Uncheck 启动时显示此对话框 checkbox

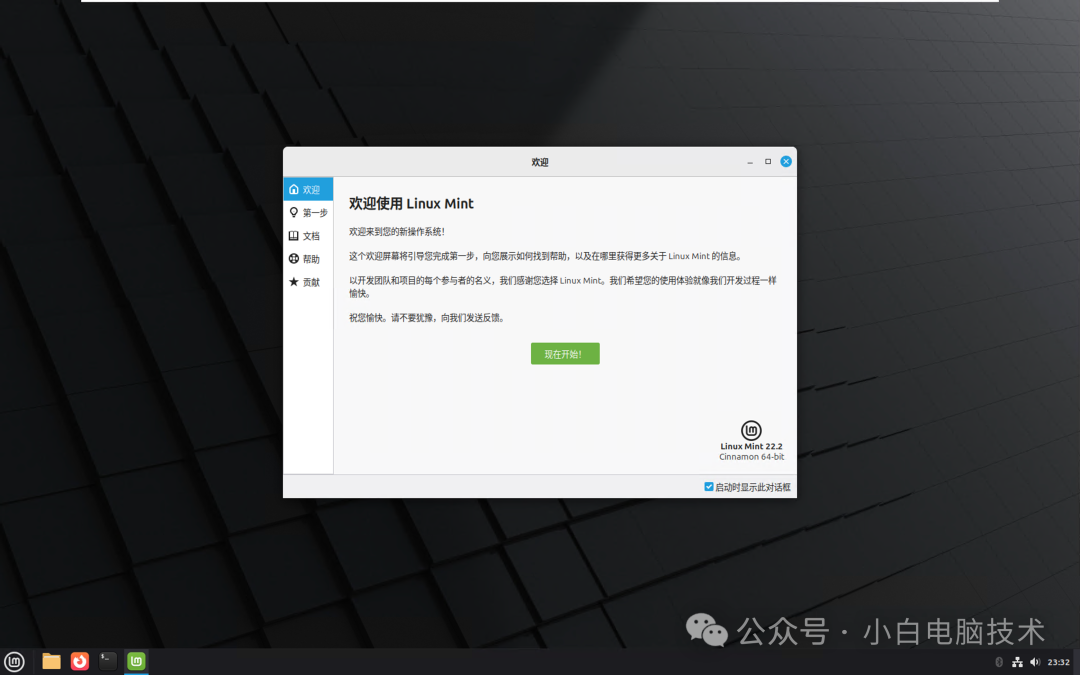pos(709,487)
